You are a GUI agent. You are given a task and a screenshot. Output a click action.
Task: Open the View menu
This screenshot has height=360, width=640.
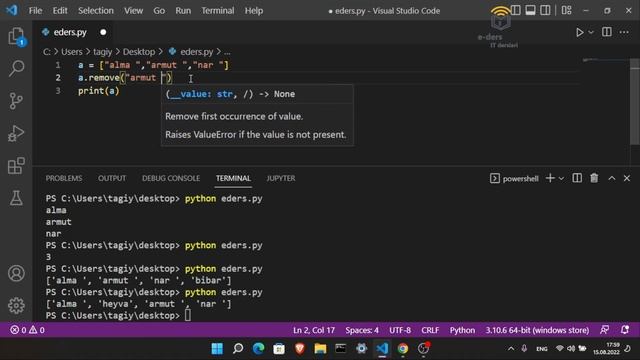coord(133,11)
